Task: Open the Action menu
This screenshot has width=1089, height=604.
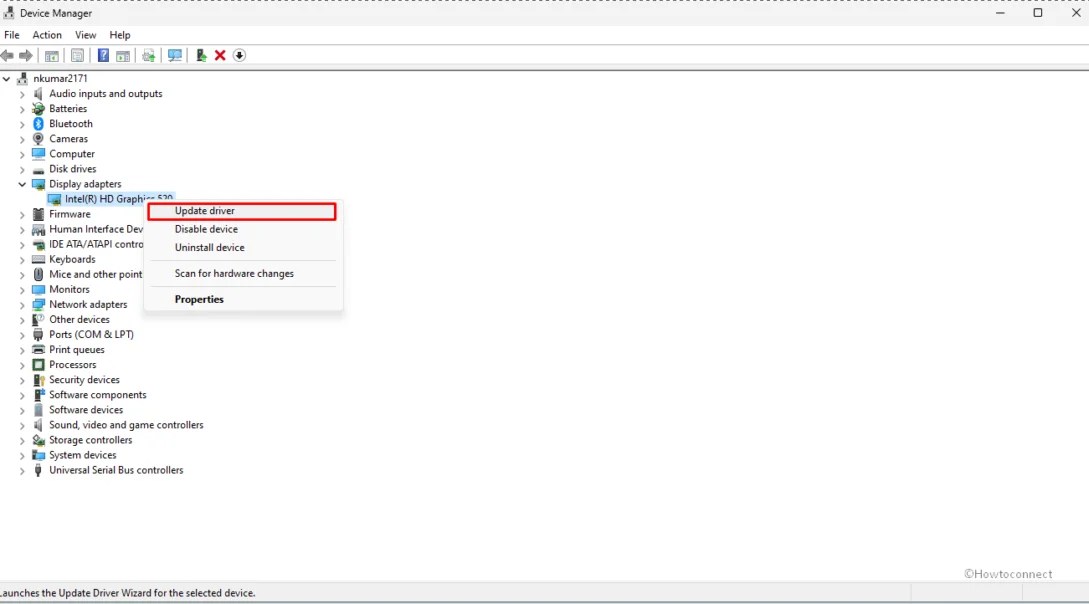Action: [x=46, y=34]
